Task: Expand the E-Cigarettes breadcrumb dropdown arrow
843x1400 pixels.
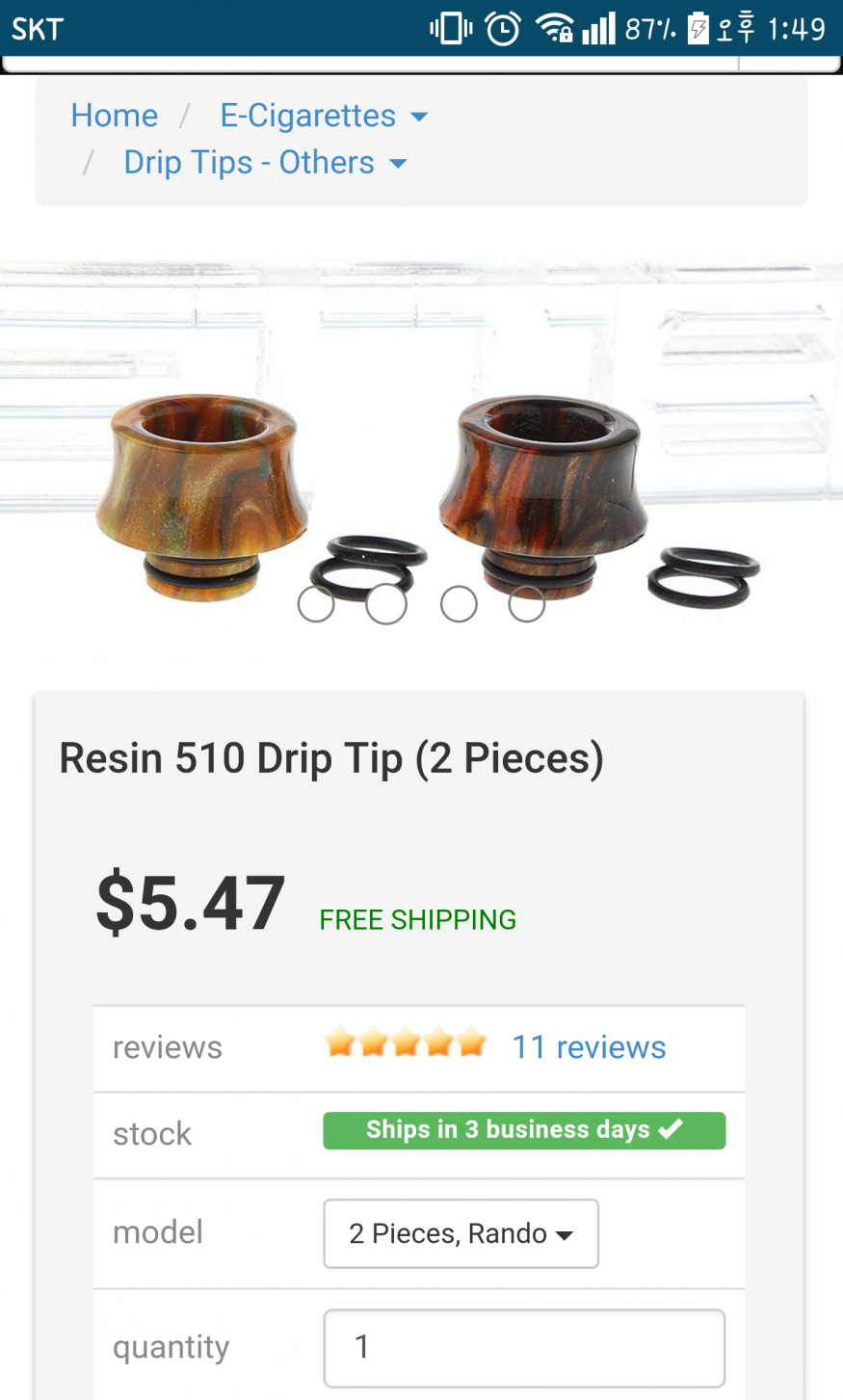Action: tap(419, 117)
